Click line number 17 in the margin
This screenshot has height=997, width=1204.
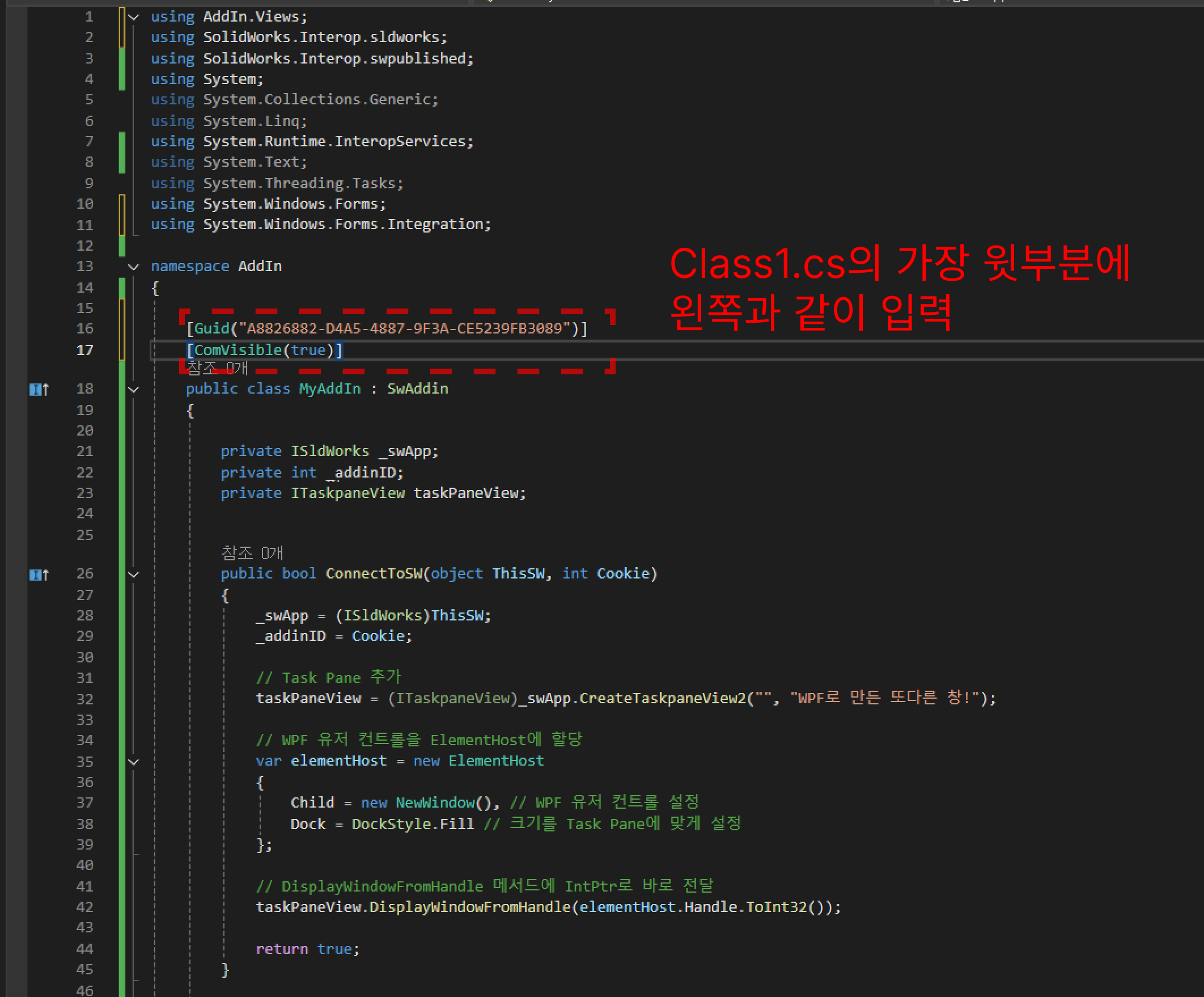coord(84,350)
